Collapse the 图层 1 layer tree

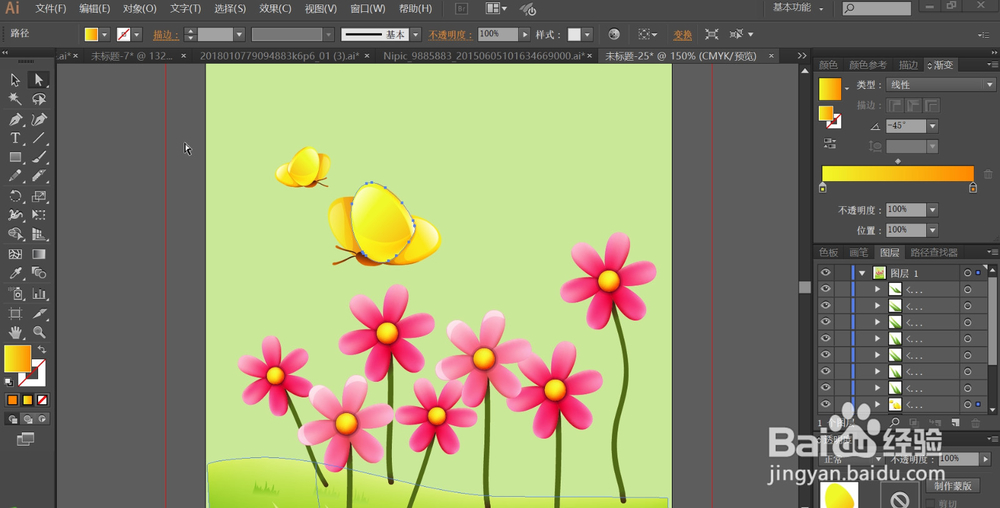[861, 272]
